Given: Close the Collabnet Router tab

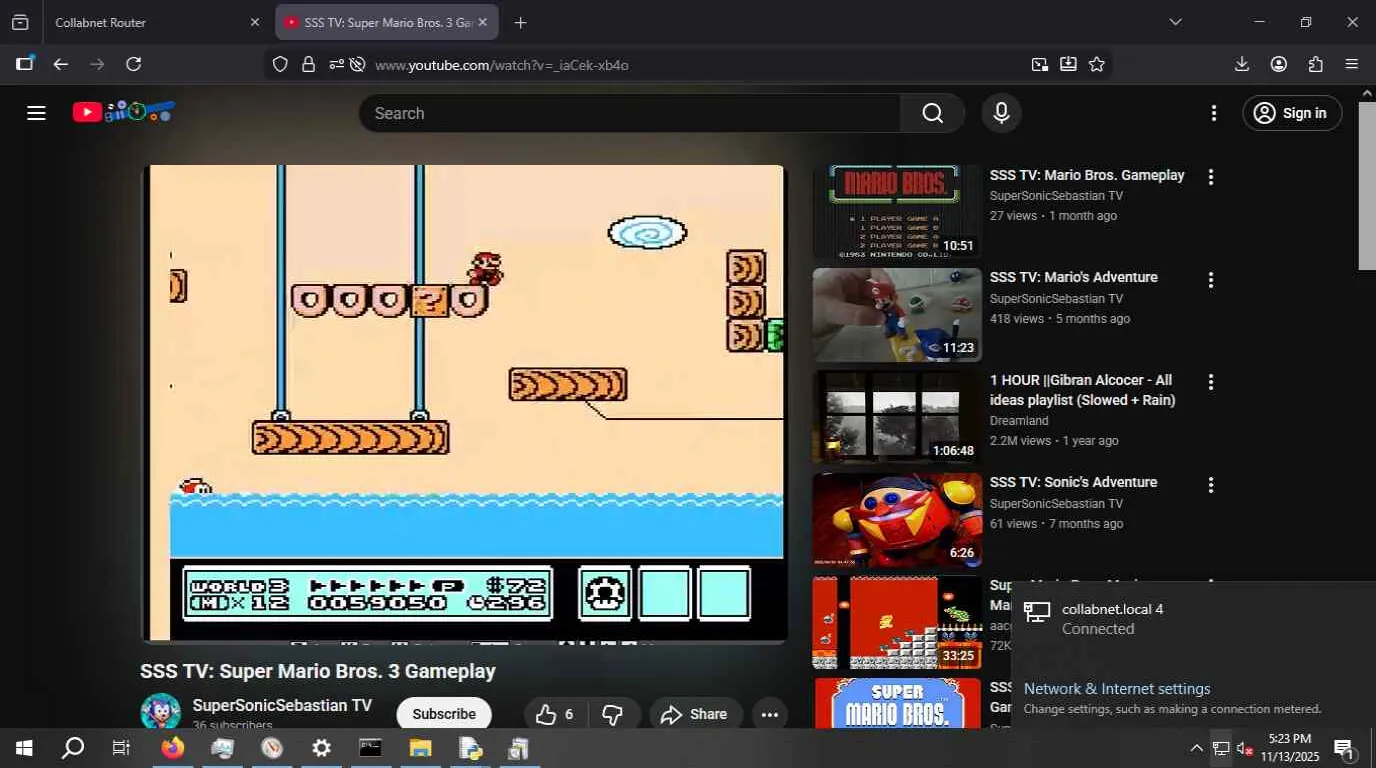Looking at the screenshot, I should point(254,22).
